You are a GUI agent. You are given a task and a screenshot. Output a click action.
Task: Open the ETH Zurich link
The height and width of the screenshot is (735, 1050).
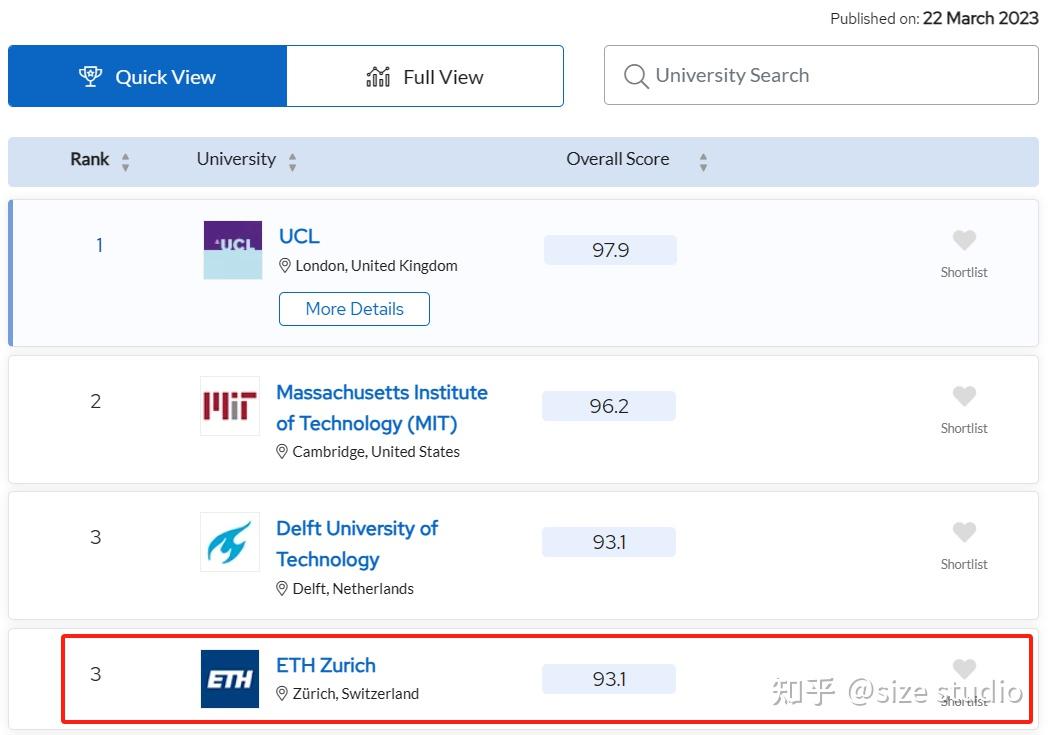[326, 665]
